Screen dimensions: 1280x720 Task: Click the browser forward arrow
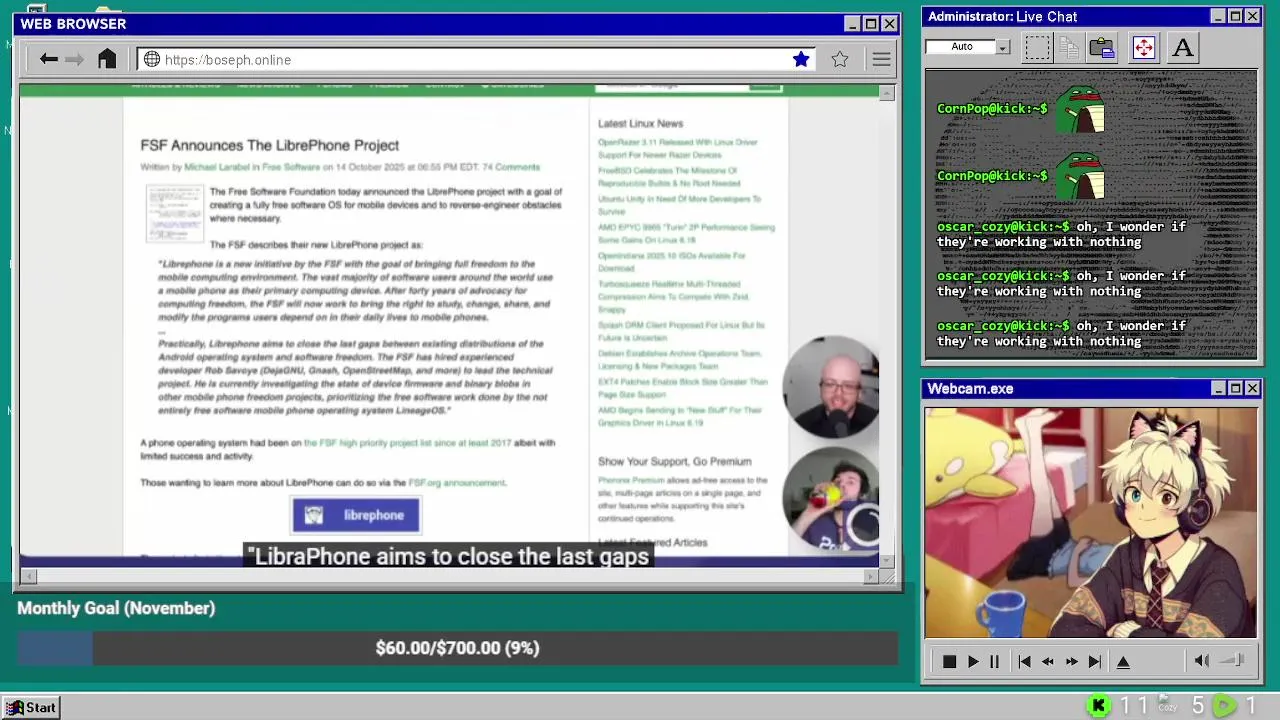(x=74, y=59)
